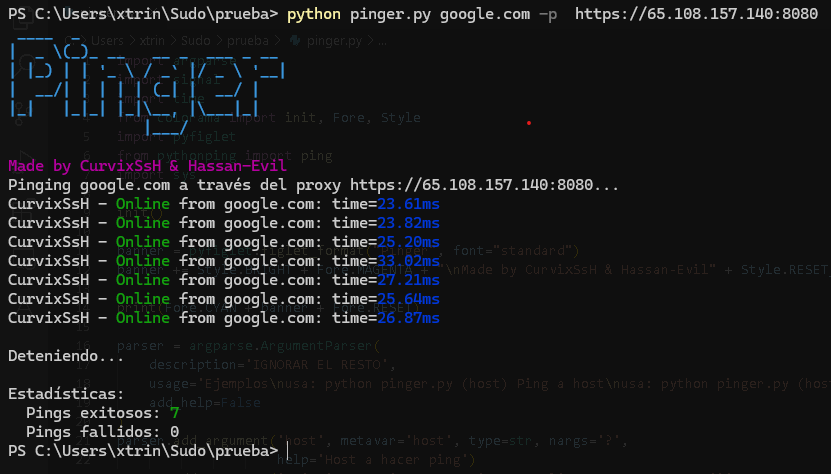This screenshot has width=831, height=474.
Task: Click "import pyfiglet" code line in background editor
Action: pyautogui.click(x=176, y=137)
